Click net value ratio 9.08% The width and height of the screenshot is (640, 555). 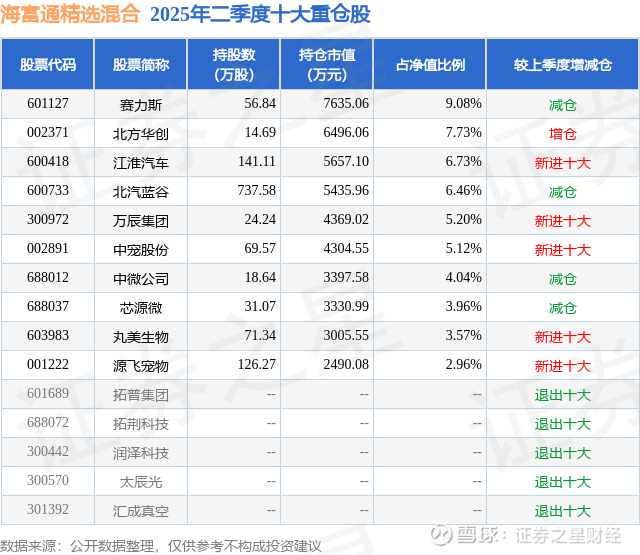point(463,104)
